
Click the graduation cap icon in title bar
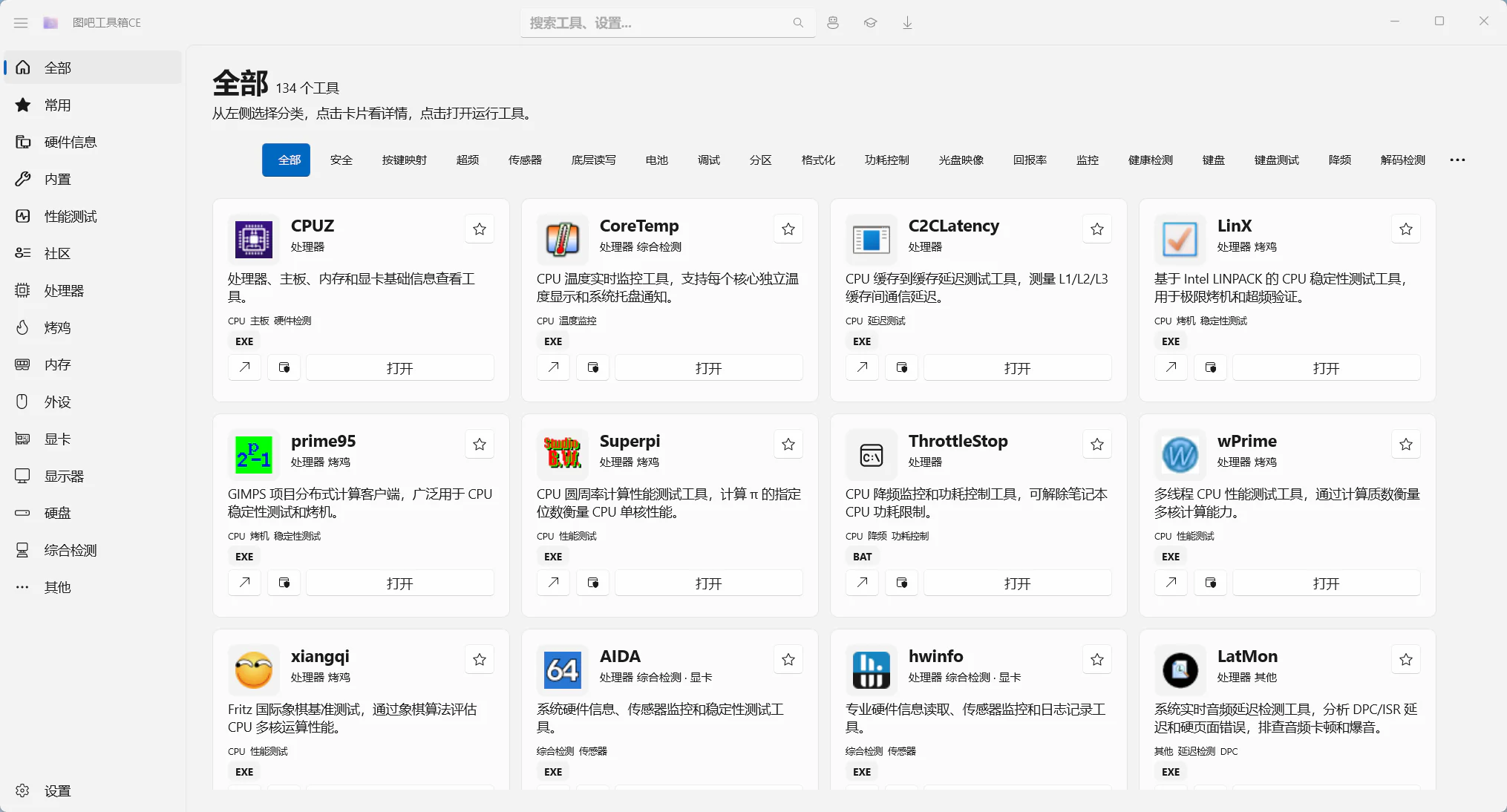point(870,23)
